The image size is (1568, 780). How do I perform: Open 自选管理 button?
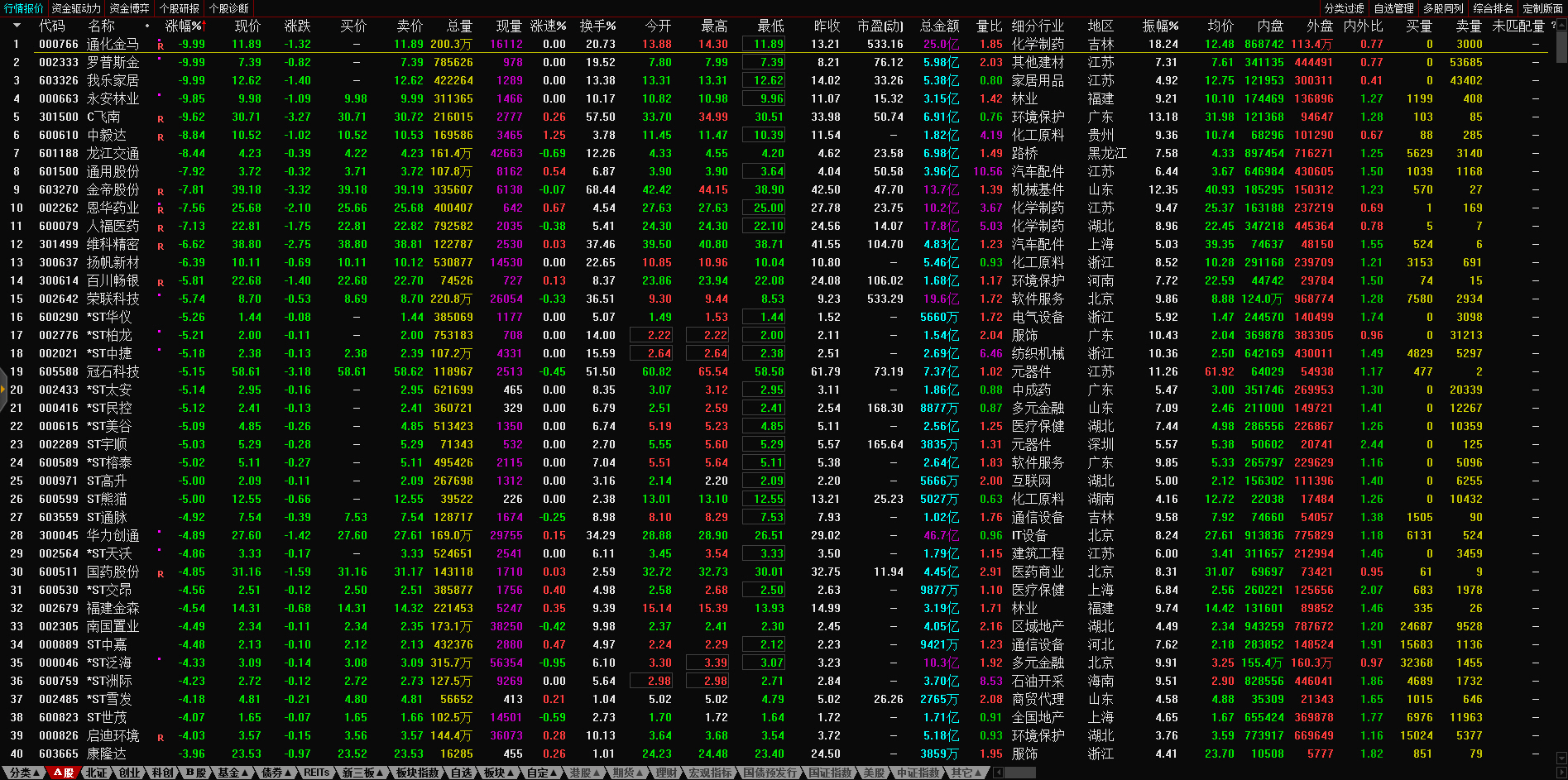click(1393, 8)
